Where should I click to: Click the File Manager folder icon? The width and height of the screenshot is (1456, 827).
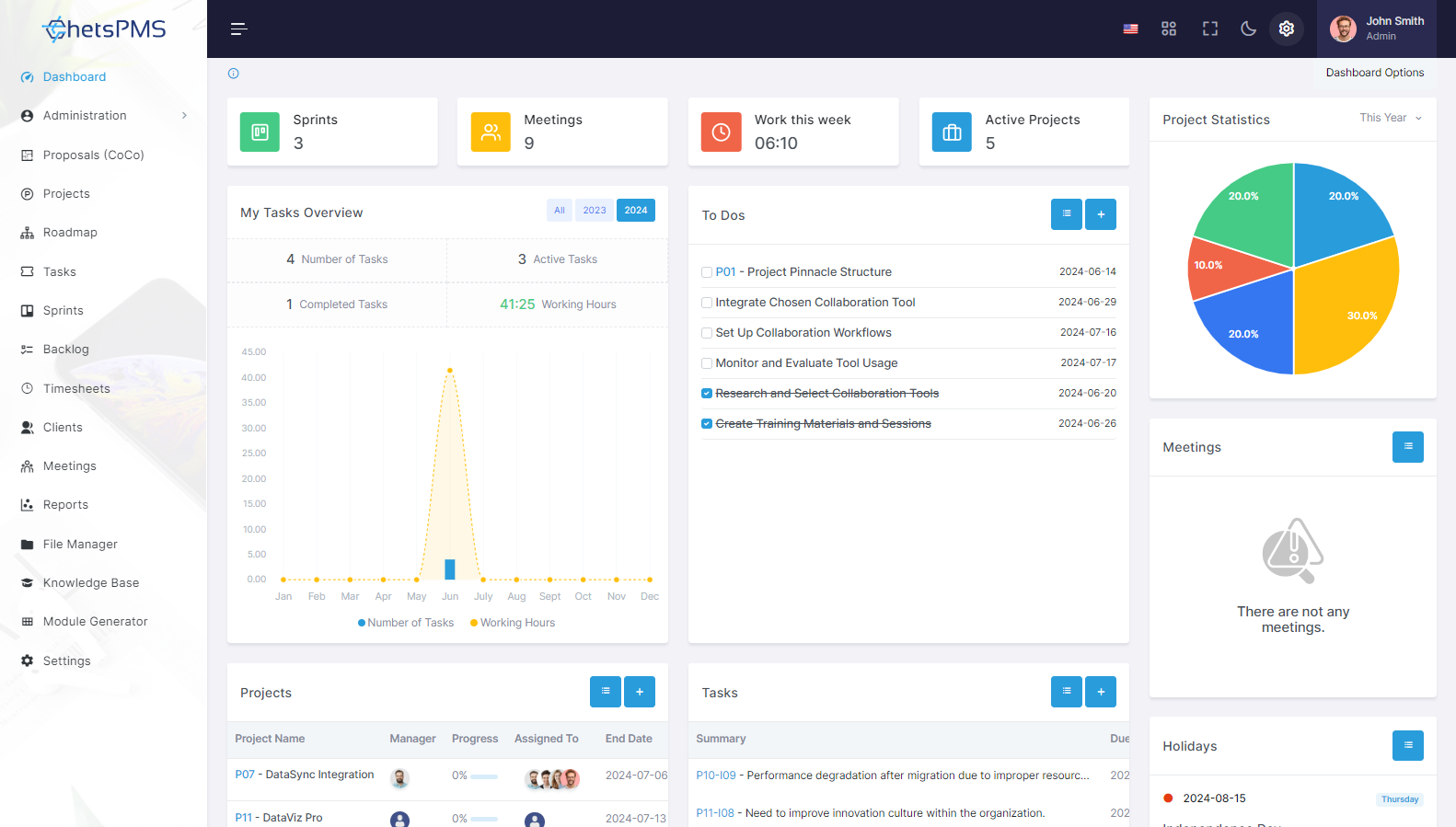[x=27, y=545]
